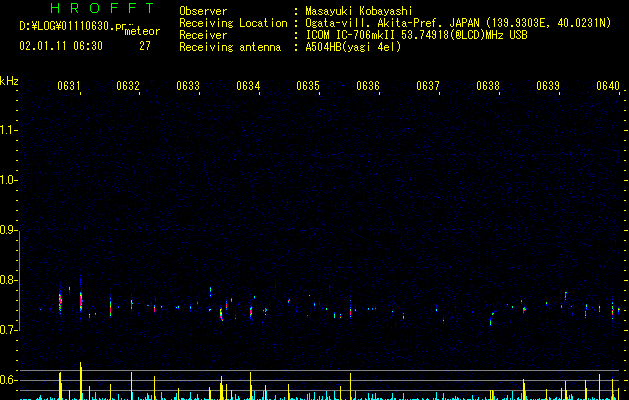The width and height of the screenshot is (629, 400).
Task: Click the 1.0 frequency axis label
Action: pyautogui.click(x=8, y=180)
